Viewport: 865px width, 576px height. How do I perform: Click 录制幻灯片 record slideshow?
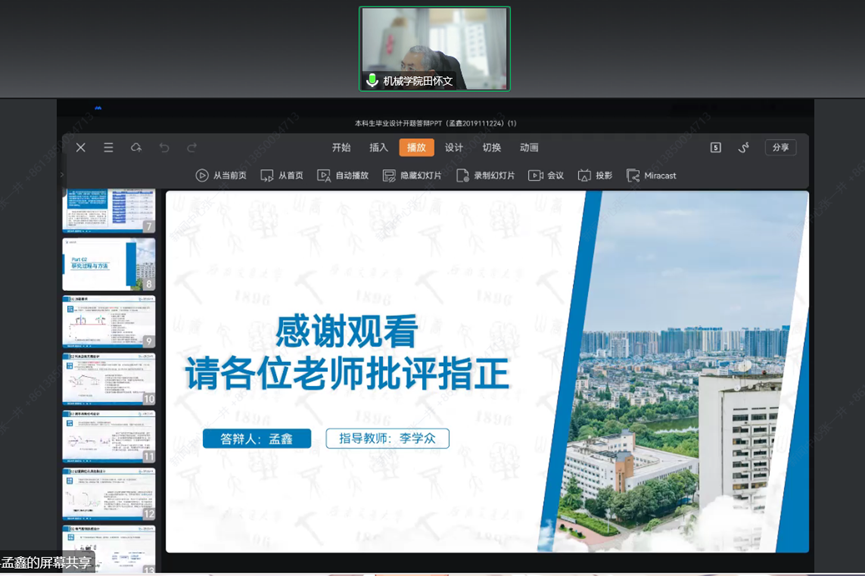[485, 176]
